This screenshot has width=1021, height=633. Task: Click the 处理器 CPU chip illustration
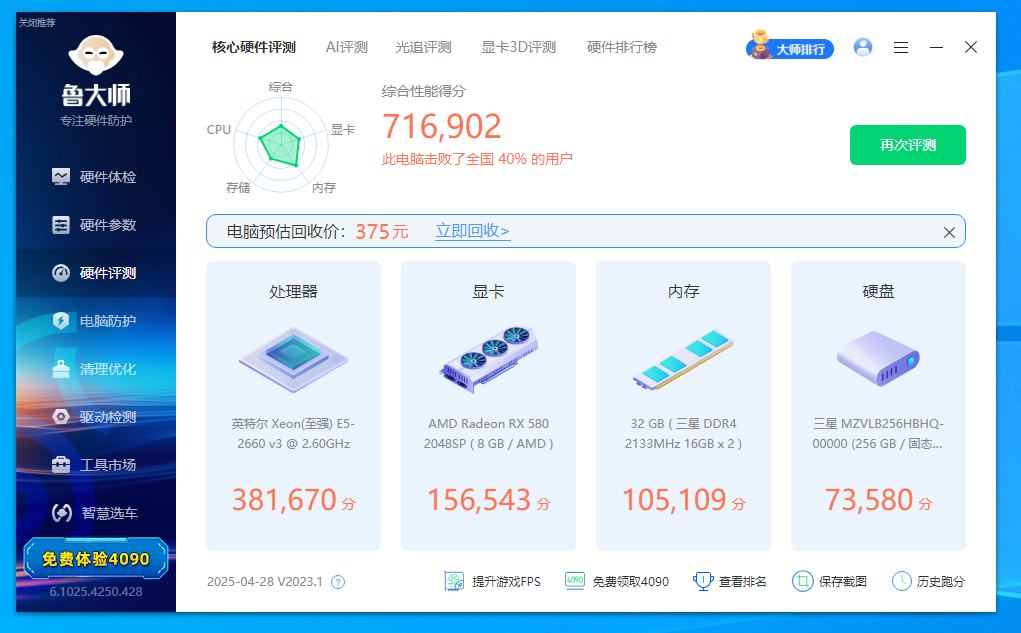click(x=293, y=359)
